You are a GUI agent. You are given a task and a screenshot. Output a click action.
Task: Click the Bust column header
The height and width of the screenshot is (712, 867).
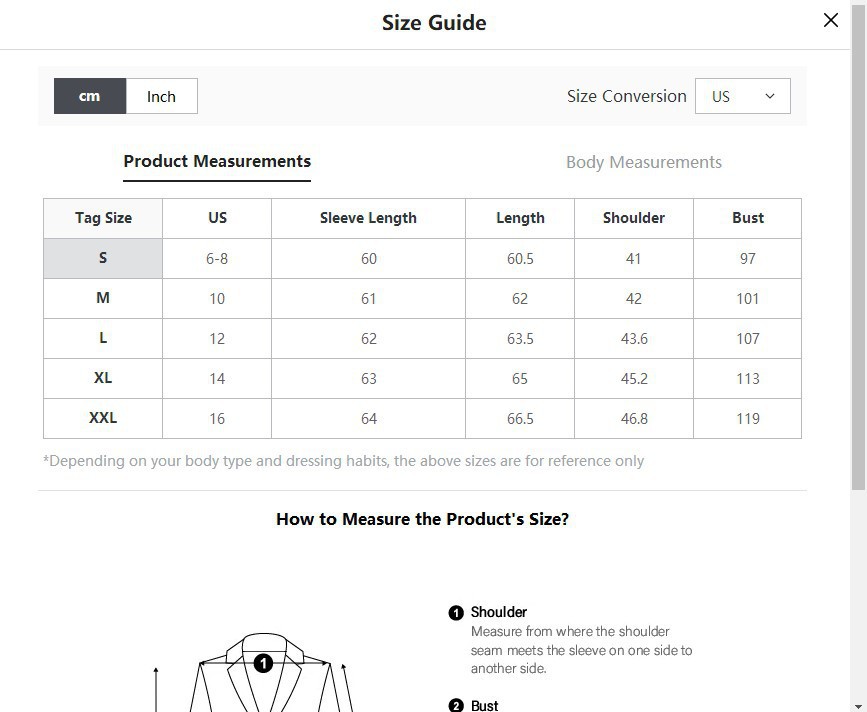click(747, 218)
